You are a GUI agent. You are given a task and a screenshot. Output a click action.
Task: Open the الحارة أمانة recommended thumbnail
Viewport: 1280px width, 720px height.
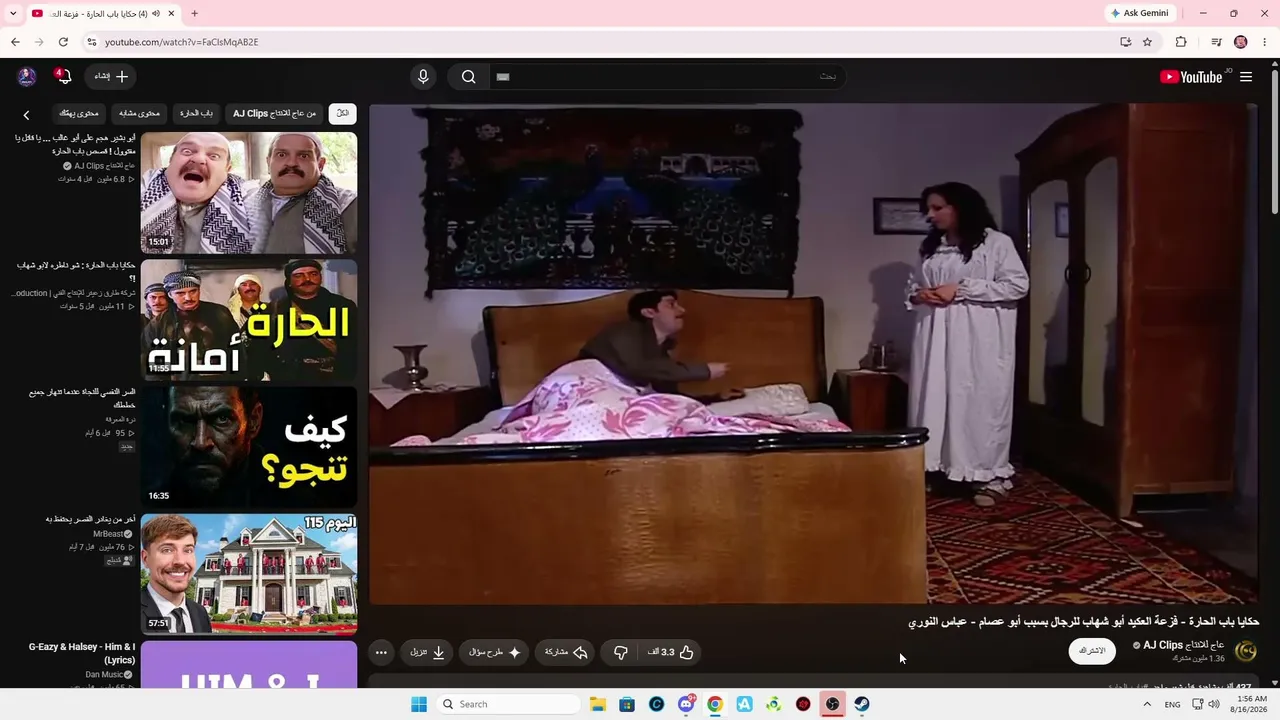249,320
